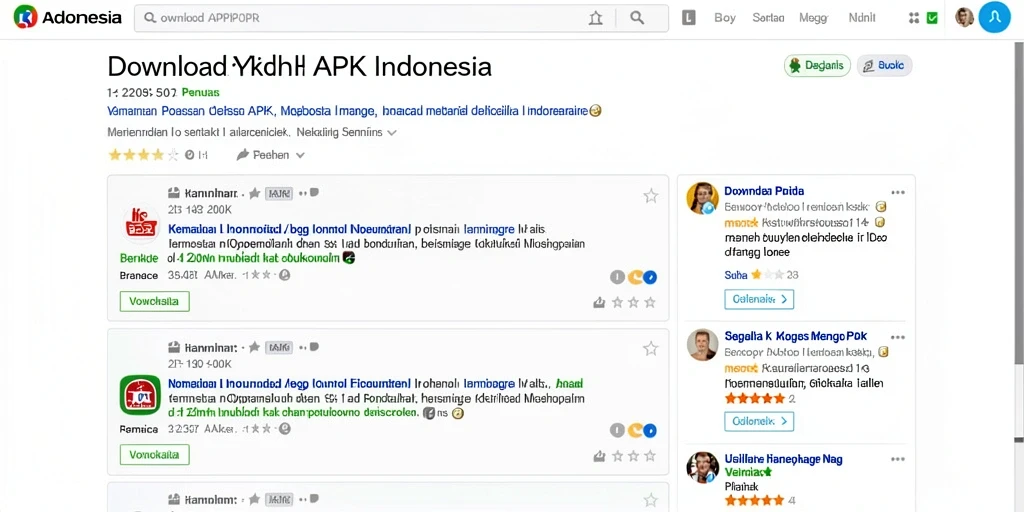
Task: Open the apps grid icon in header
Action: pyautogui.click(x=914, y=18)
